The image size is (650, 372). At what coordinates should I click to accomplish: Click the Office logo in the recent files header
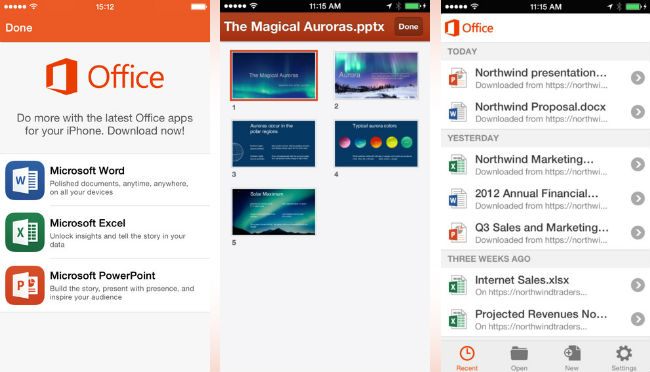(x=469, y=28)
